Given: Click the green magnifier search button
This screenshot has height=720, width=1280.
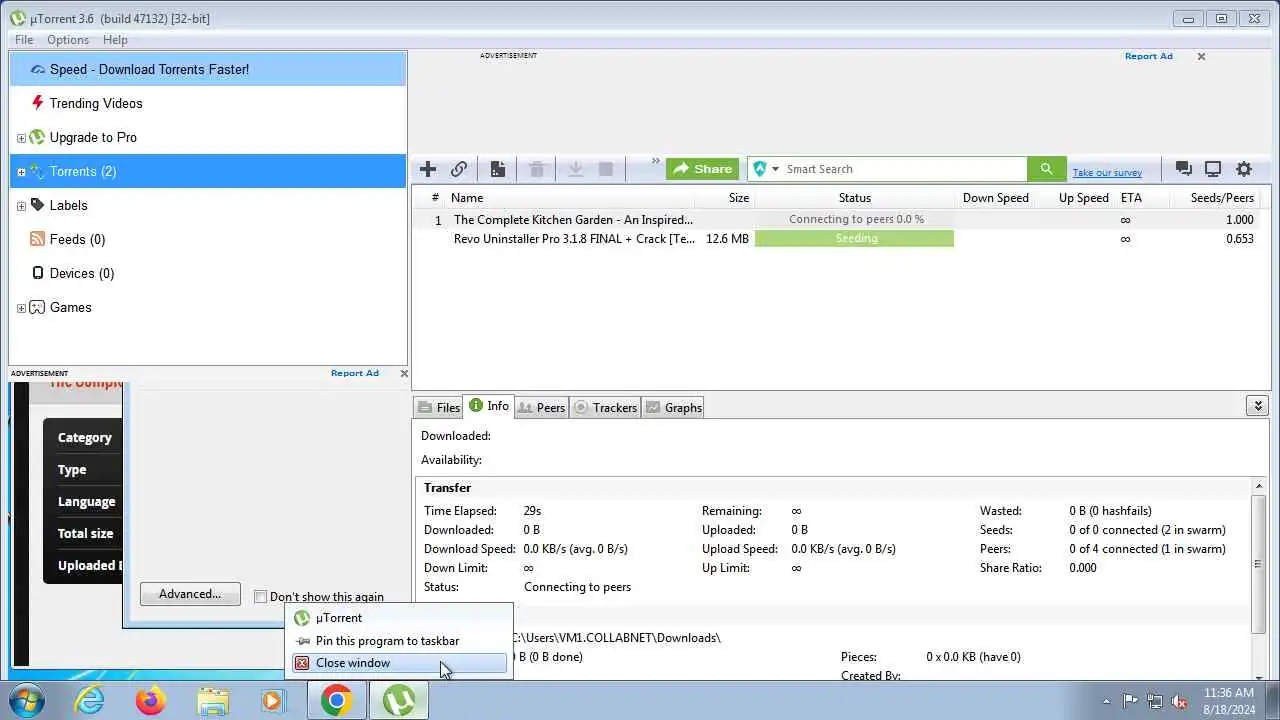Looking at the screenshot, I should (1046, 169).
